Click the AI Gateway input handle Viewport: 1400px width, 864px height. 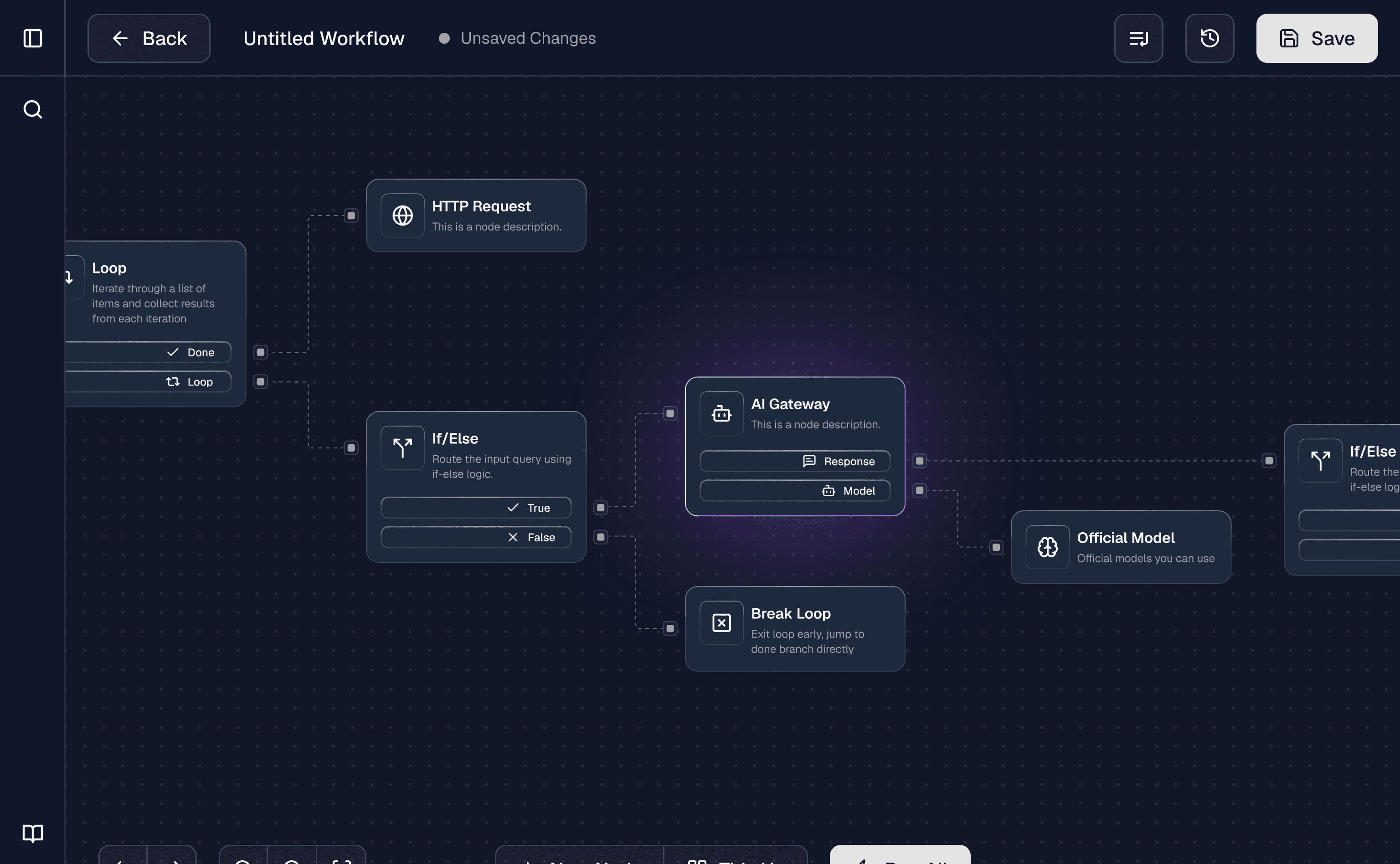point(670,413)
